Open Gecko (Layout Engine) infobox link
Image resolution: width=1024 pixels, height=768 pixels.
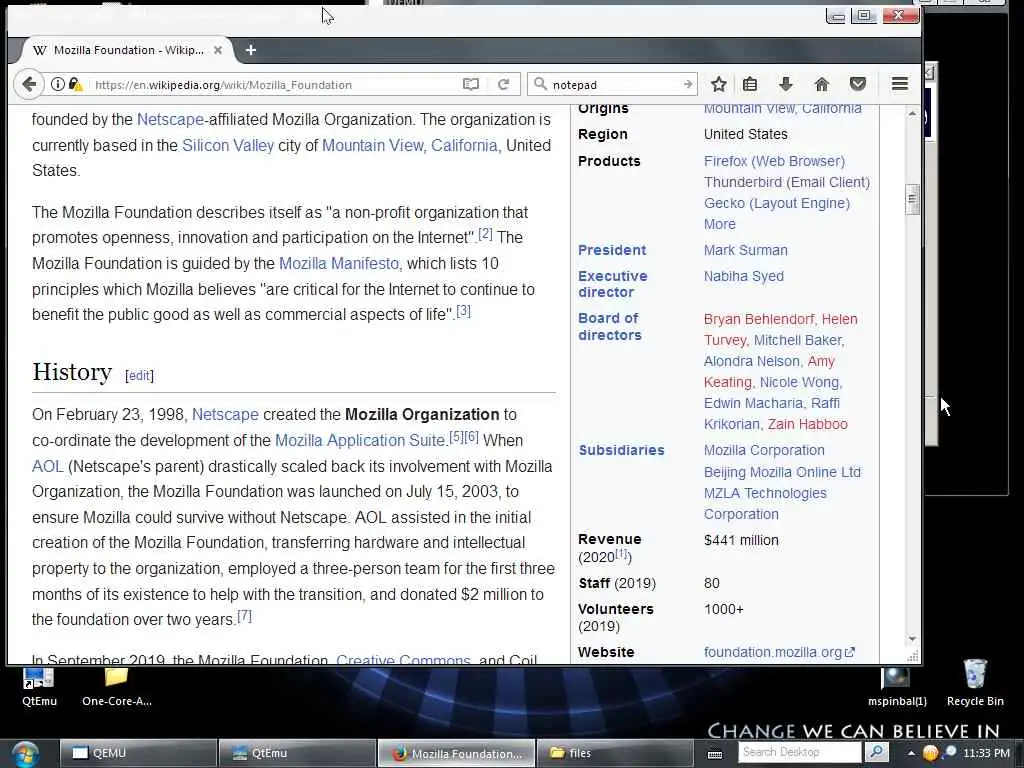click(776, 203)
